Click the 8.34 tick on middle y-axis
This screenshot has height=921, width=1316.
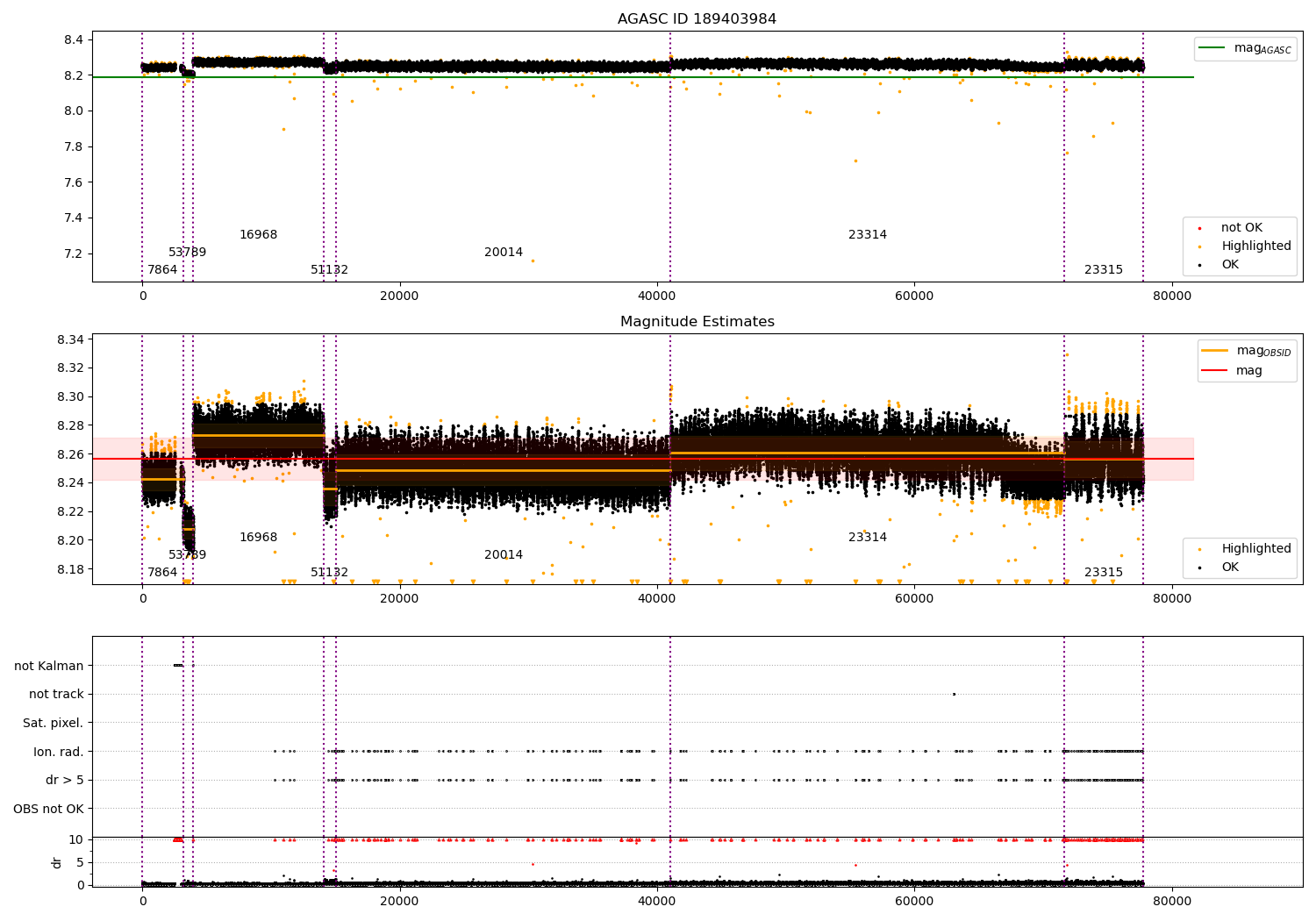pyautogui.click(x=70, y=340)
